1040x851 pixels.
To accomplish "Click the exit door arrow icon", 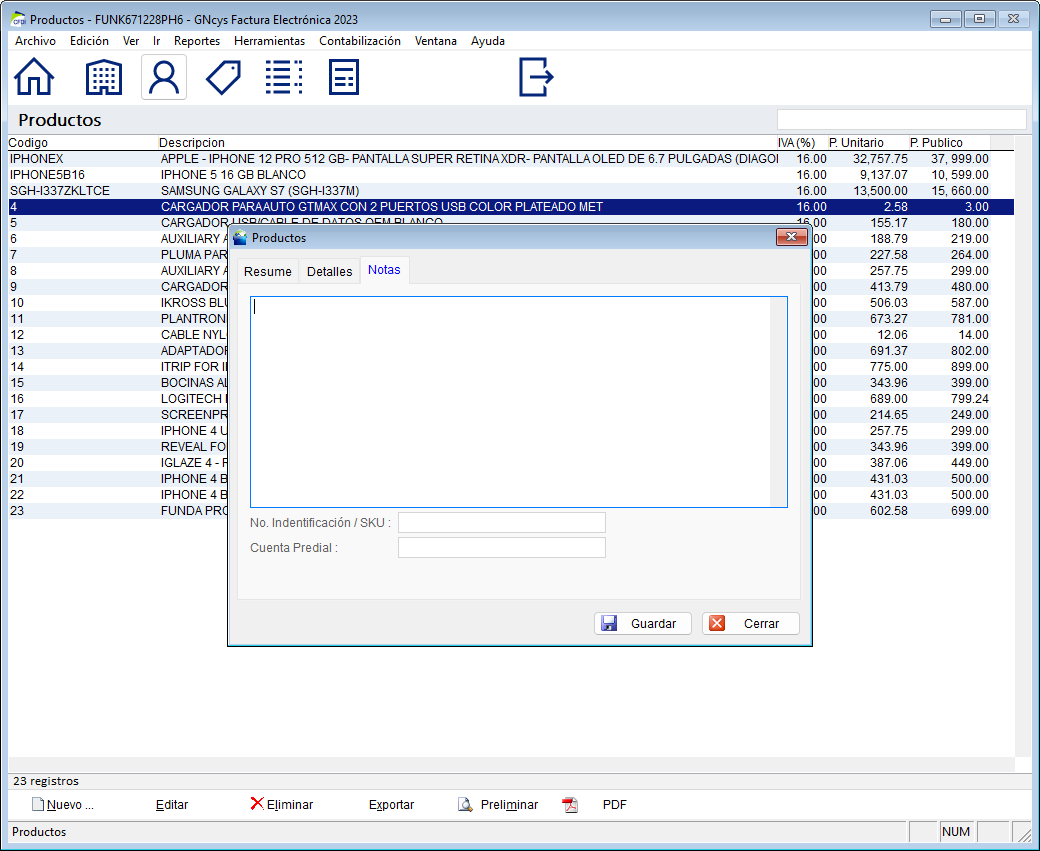I will click(x=536, y=77).
